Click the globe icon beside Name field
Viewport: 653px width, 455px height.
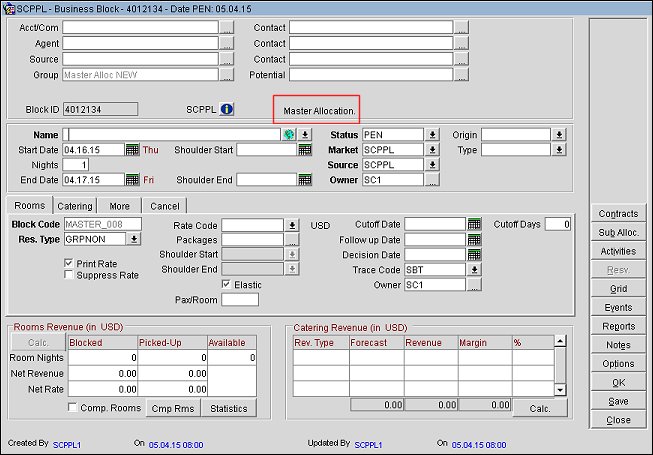click(x=289, y=135)
